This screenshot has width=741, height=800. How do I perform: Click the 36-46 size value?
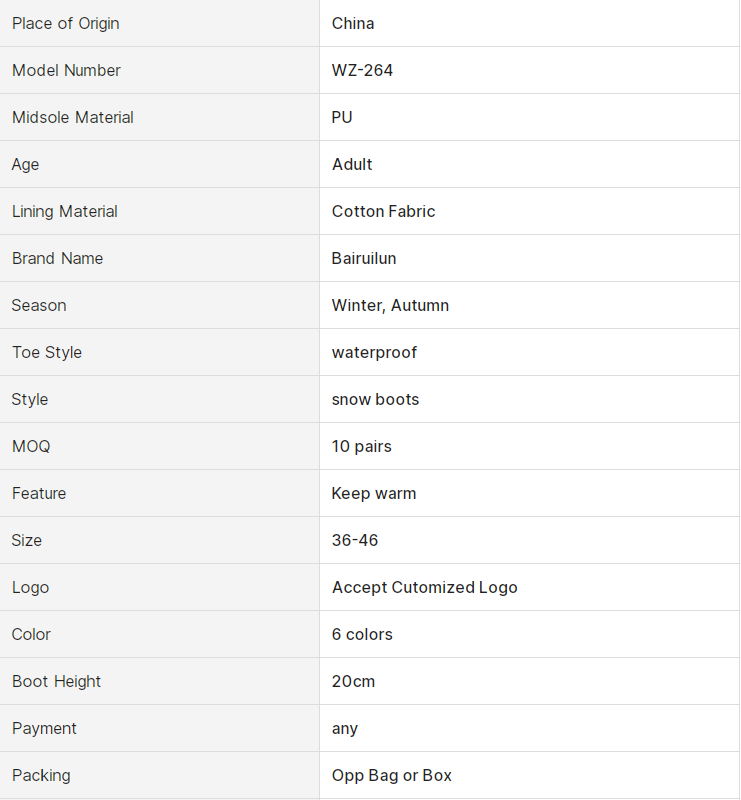tap(355, 540)
